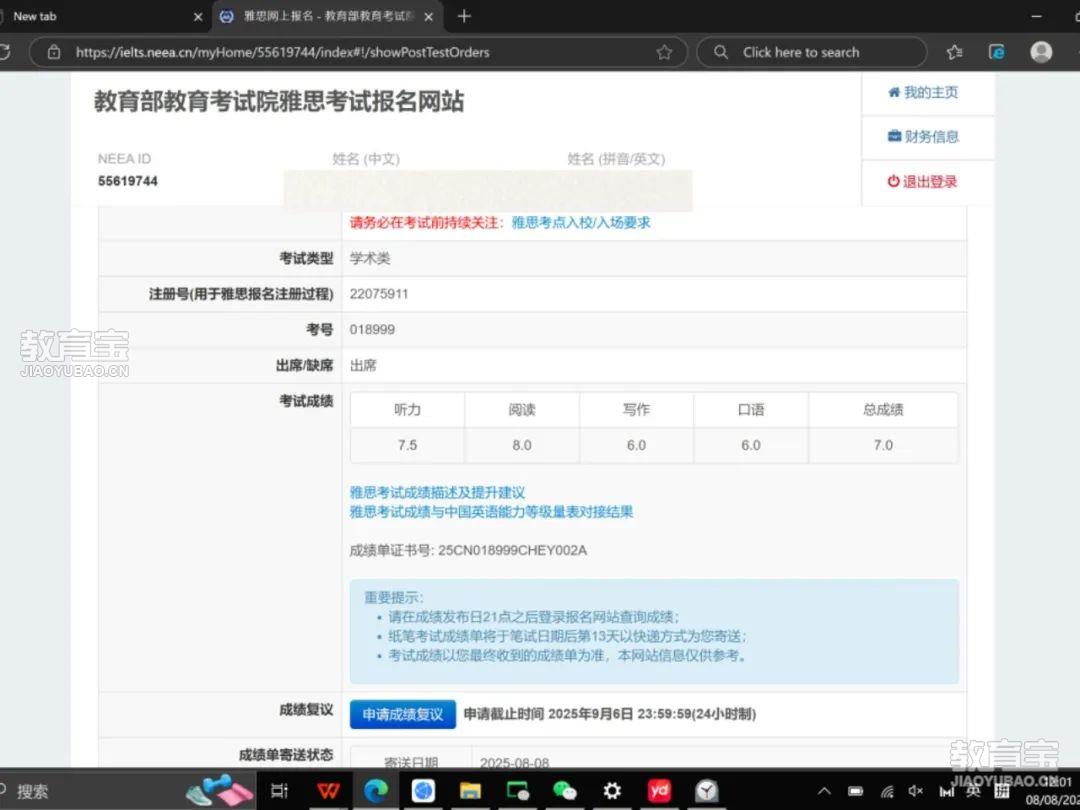
Task: Open Settings gear in the taskbar
Action: point(612,790)
